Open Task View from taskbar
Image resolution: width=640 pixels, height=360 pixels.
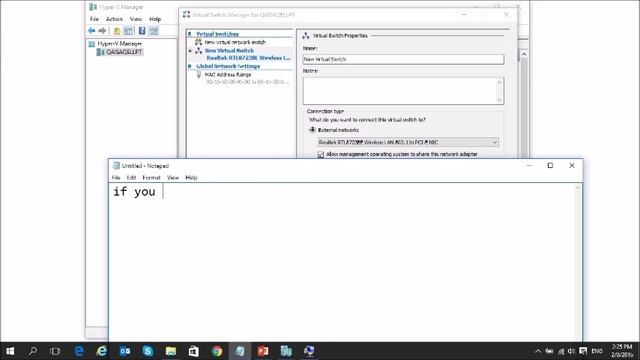pyautogui.click(x=55, y=351)
